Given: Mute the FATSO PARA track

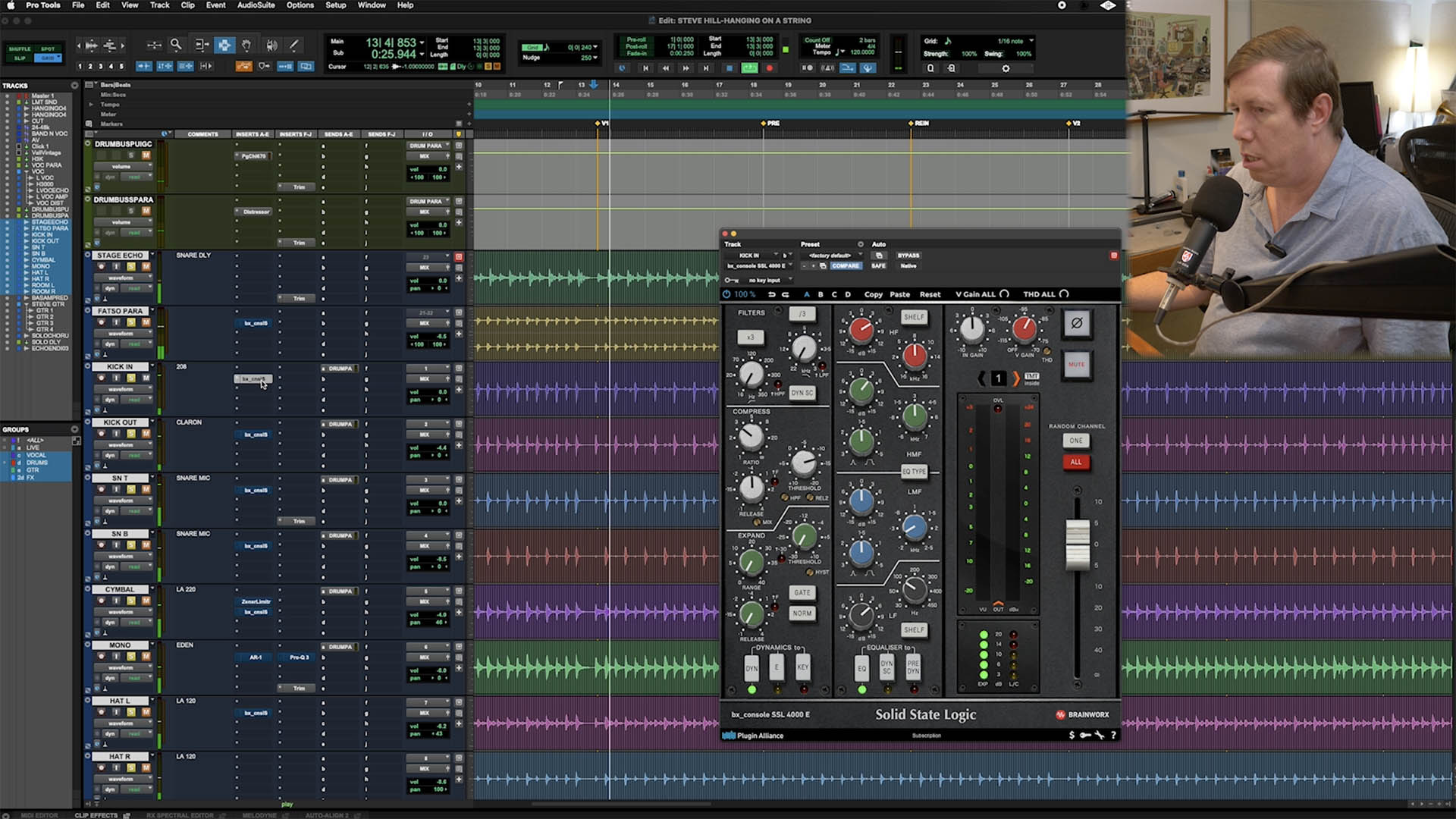Looking at the screenshot, I should [x=146, y=322].
